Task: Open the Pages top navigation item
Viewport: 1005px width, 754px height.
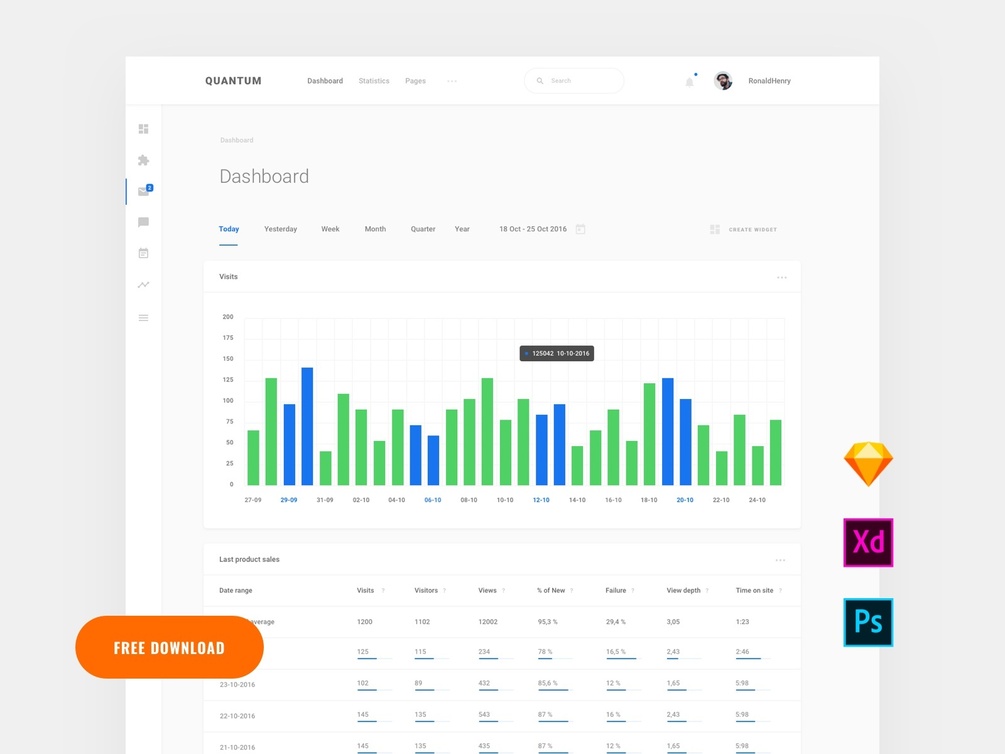Action: 415,81
